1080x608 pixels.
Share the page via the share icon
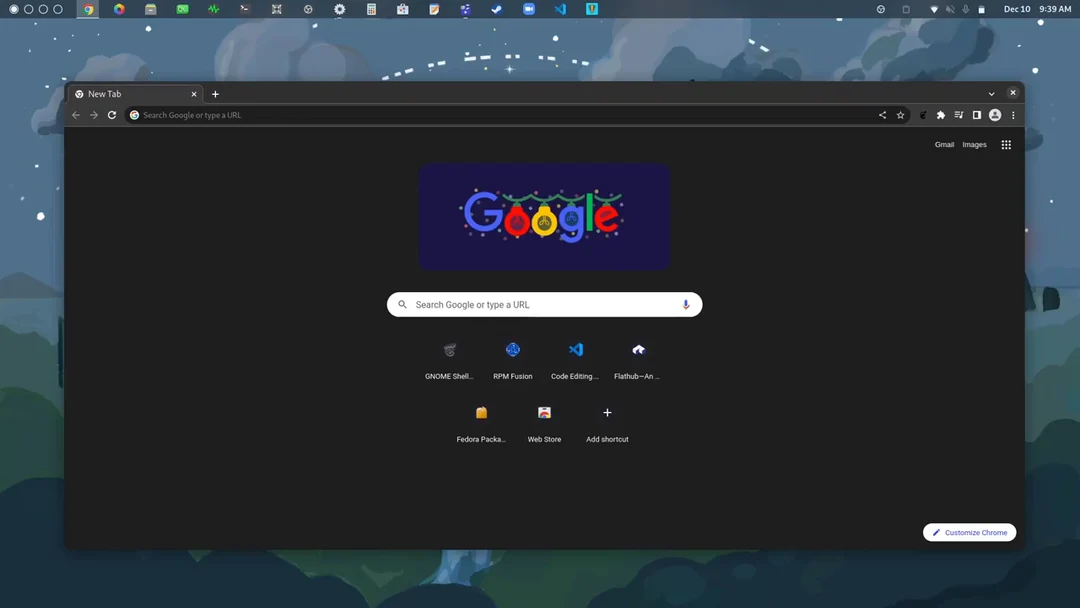point(882,114)
